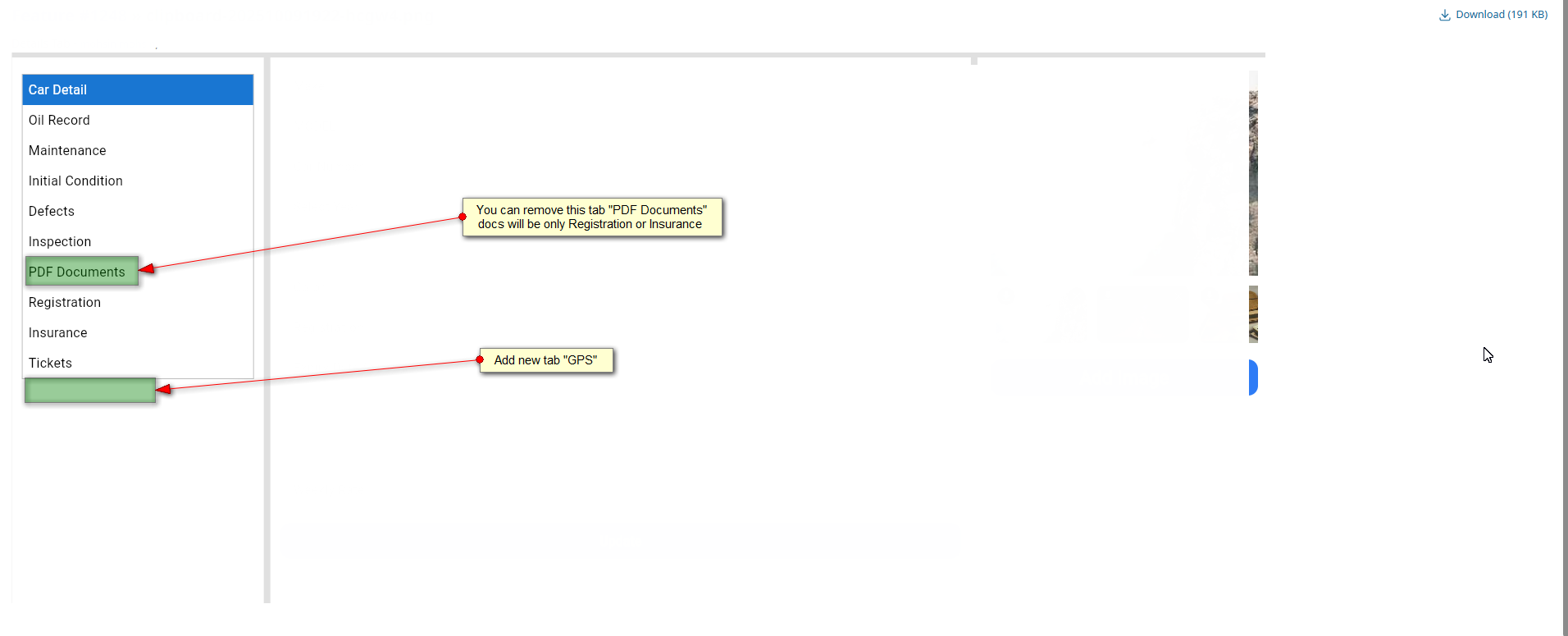Screen dimensions: 1568x636
Task: Click the red arrowhead pointing at PDF Documents
Action: coord(148,268)
